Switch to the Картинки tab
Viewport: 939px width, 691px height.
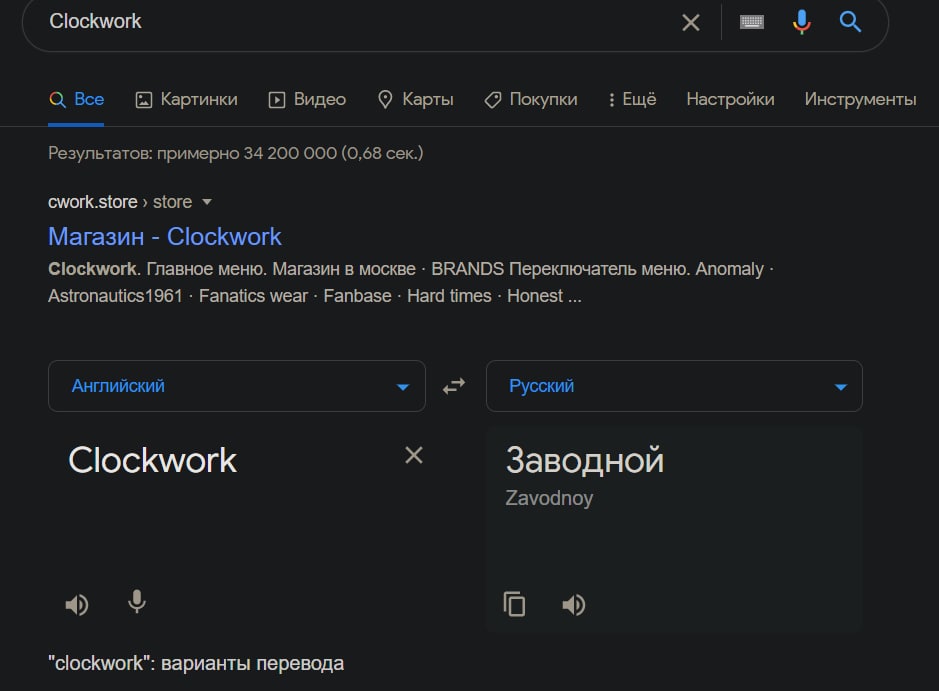(x=186, y=99)
